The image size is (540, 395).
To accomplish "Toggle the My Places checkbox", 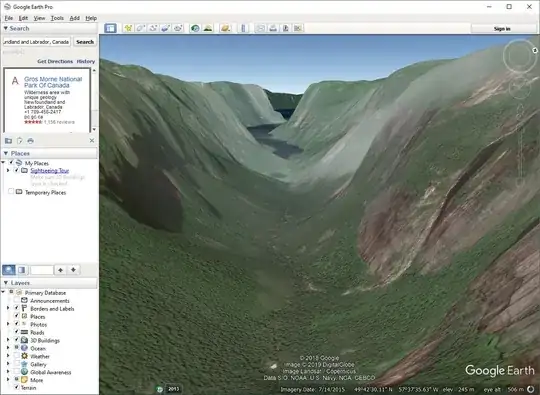I will point(11,163).
